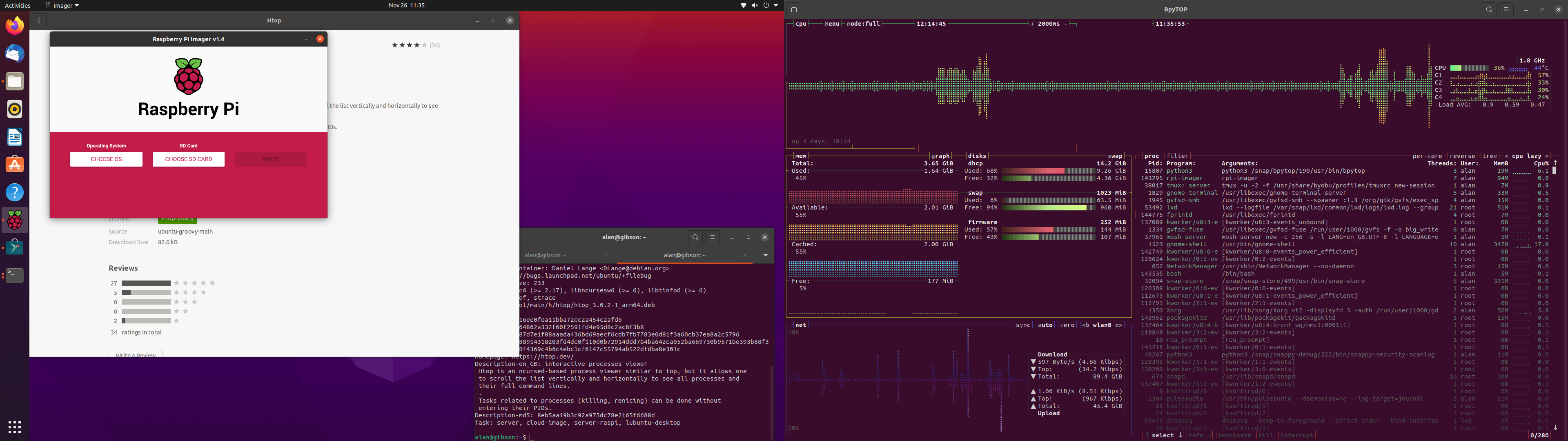Viewport: 1568px width, 441px height.
Task: Click CHOOSE SD CARD button
Action: point(188,159)
